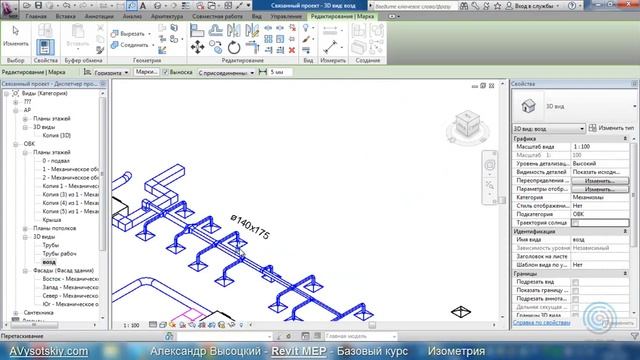Open the Свойства properties palette button
The image size is (640, 360).
coord(45,47)
